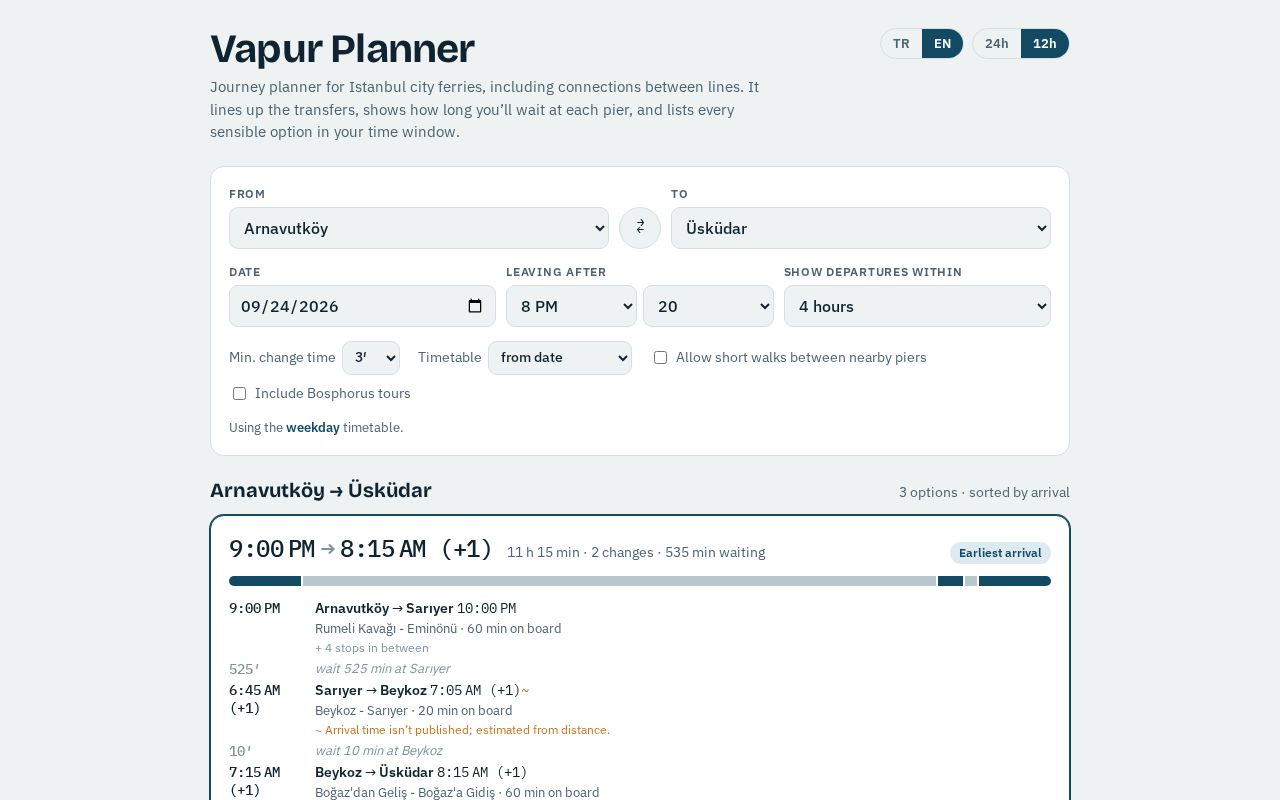Tick the Include Bosphorus tours checkbox
This screenshot has width=1280, height=800.
point(239,394)
